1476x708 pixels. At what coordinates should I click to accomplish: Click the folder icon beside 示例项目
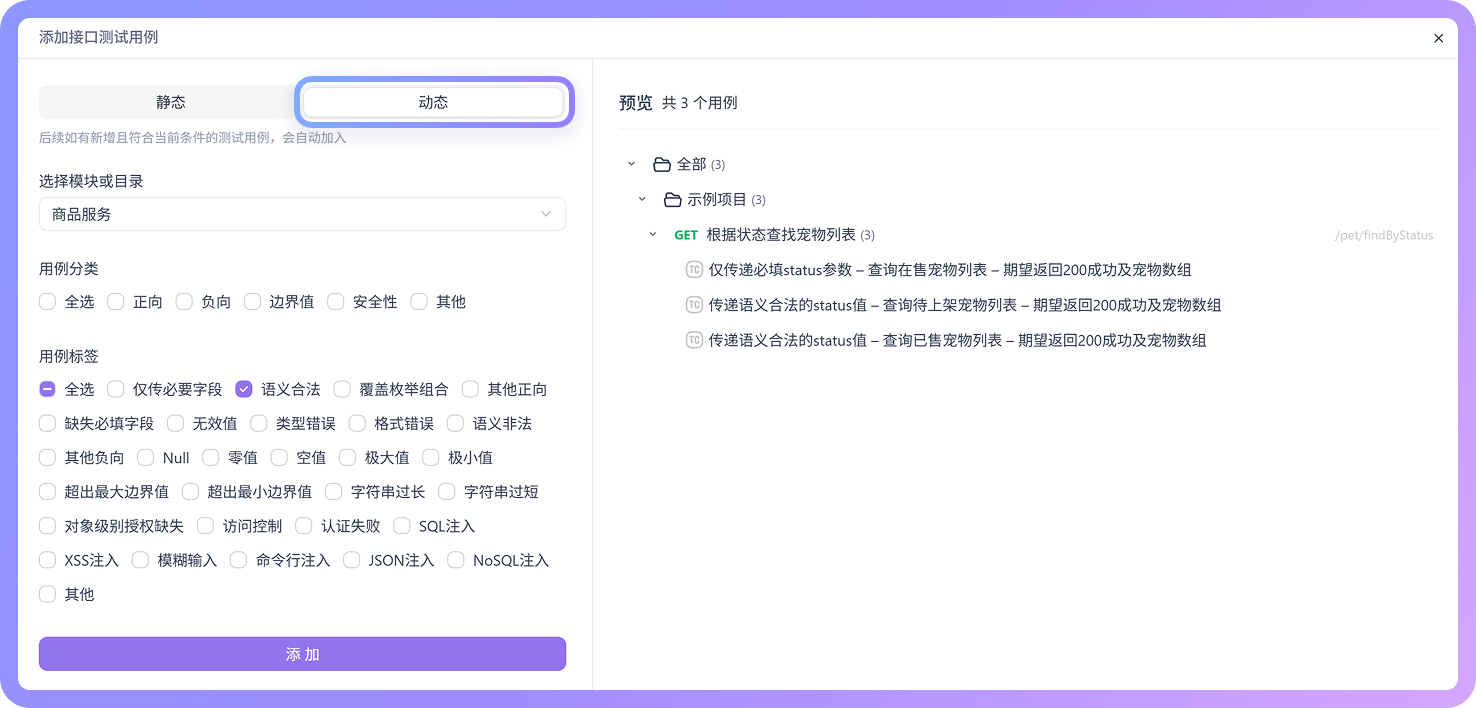[673, 199]
